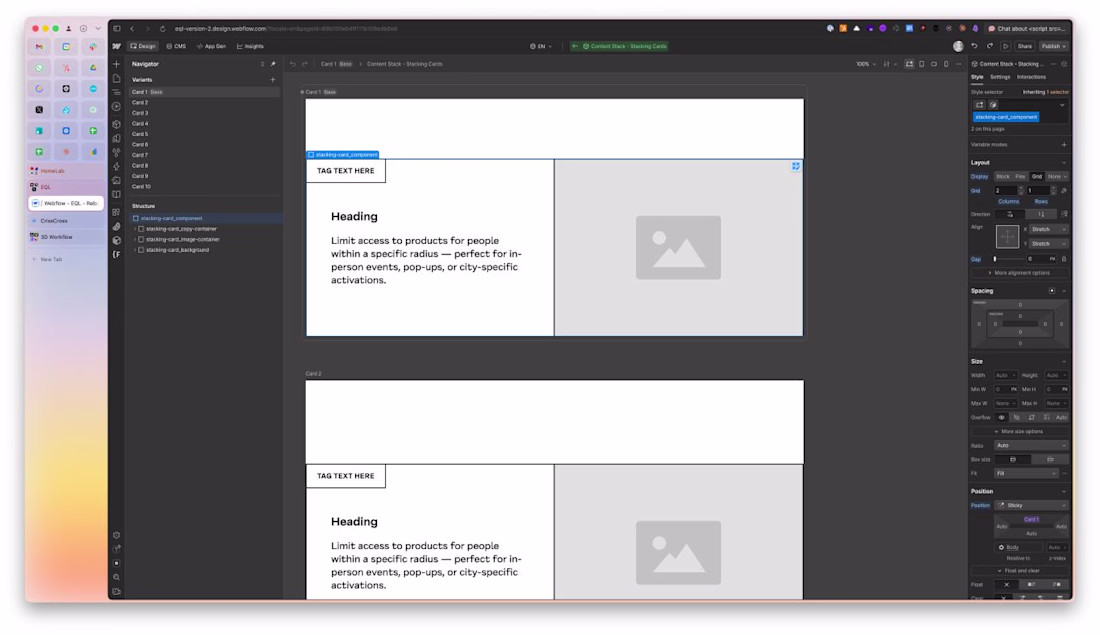This screenshot has width=1100, height=635.
Task: Open the Components cube icon
Action: pyautogui.click(x=116, y=124)
